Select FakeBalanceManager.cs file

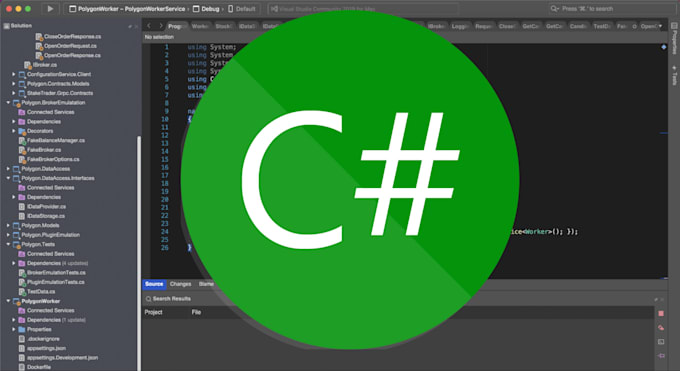(x=56, y=141)
